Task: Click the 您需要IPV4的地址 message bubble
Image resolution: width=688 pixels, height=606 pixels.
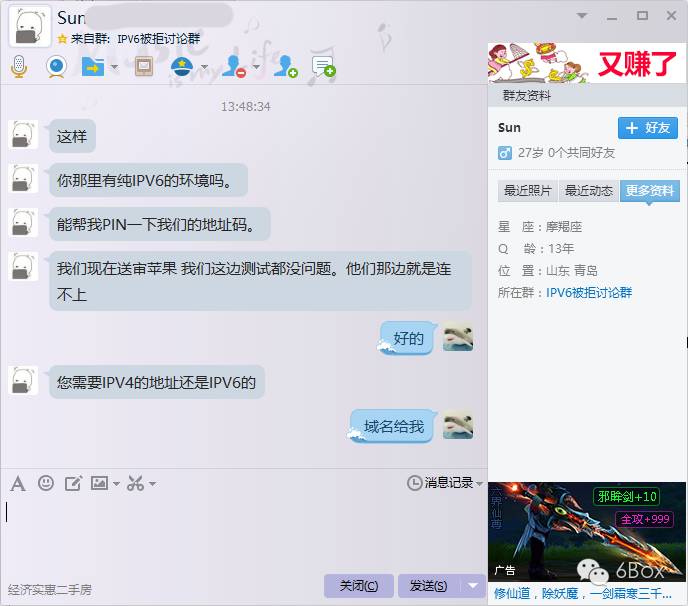Action: tap(157, 382)
